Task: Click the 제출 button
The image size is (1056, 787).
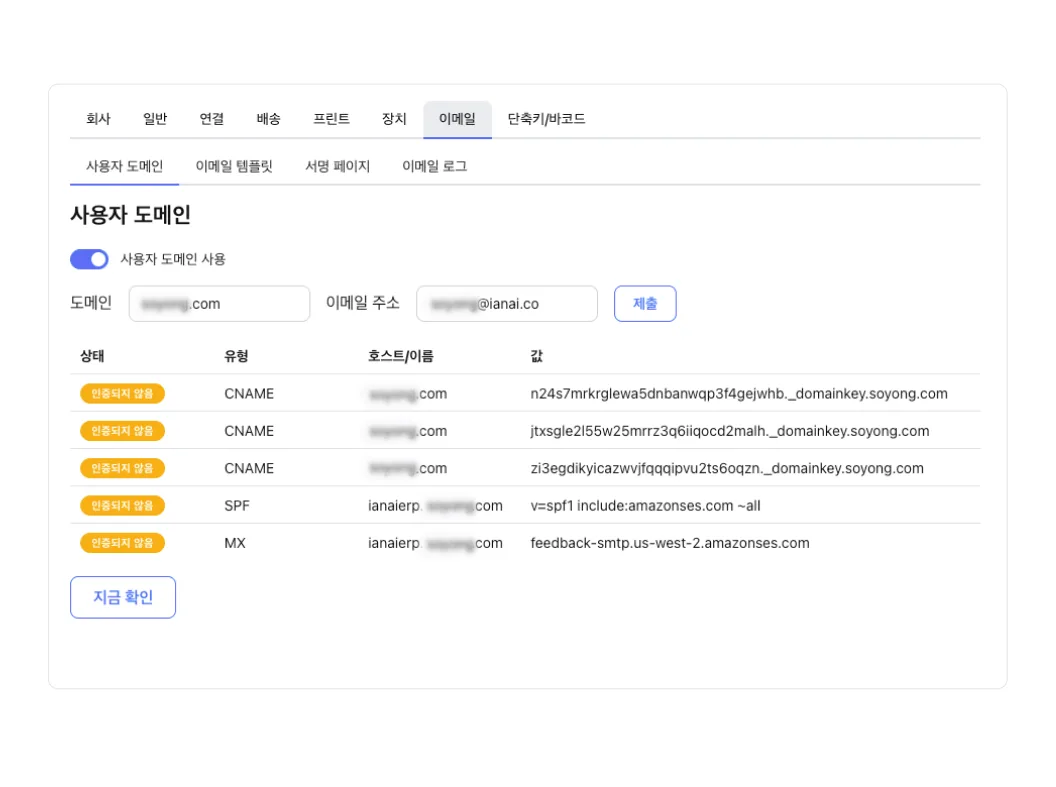Action: [645, 303]
